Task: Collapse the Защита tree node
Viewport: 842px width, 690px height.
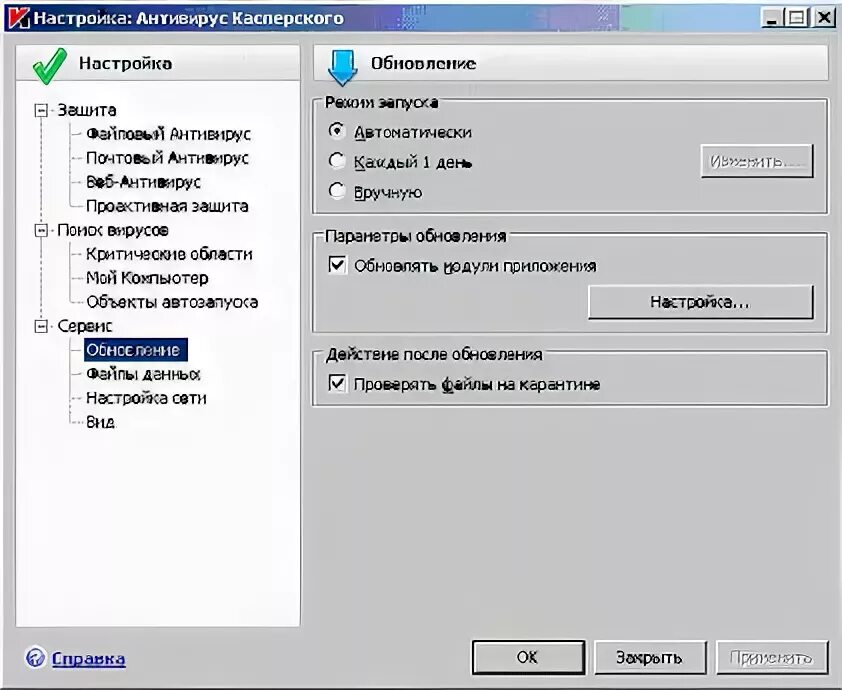Action: pyautogui.click(x=41, y=111)
